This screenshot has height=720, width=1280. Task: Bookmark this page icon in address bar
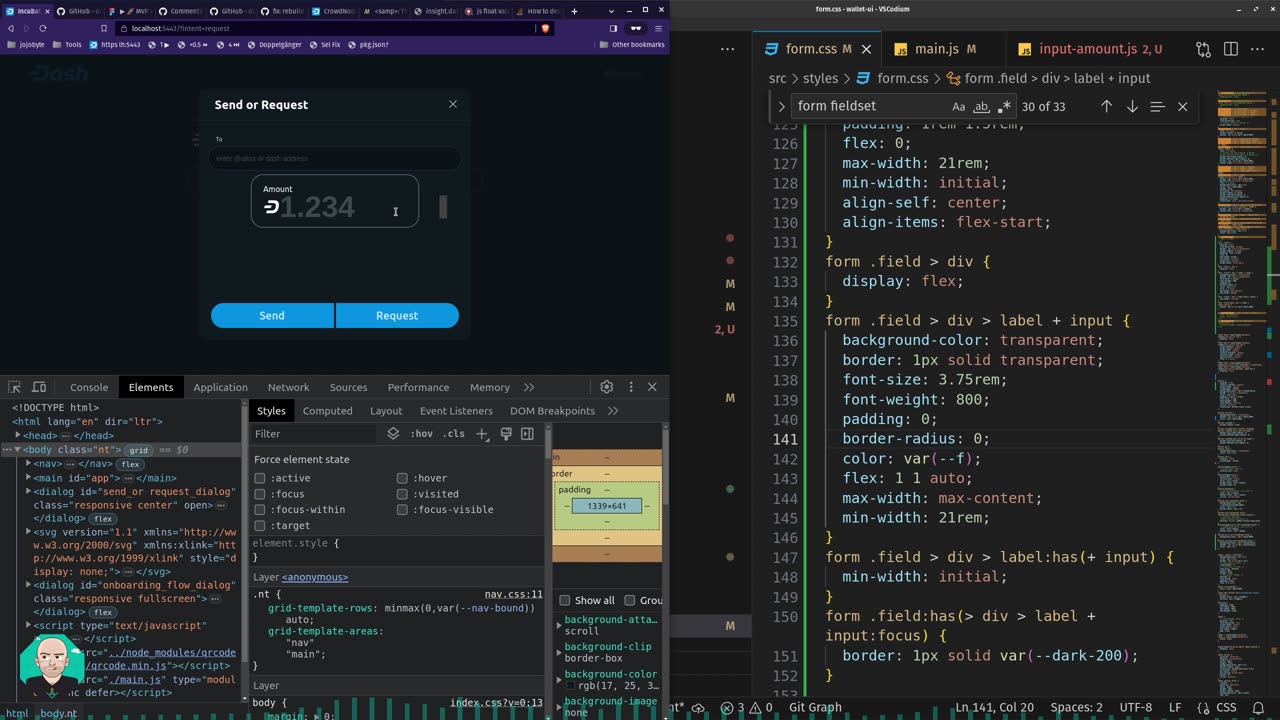(103, 28)
